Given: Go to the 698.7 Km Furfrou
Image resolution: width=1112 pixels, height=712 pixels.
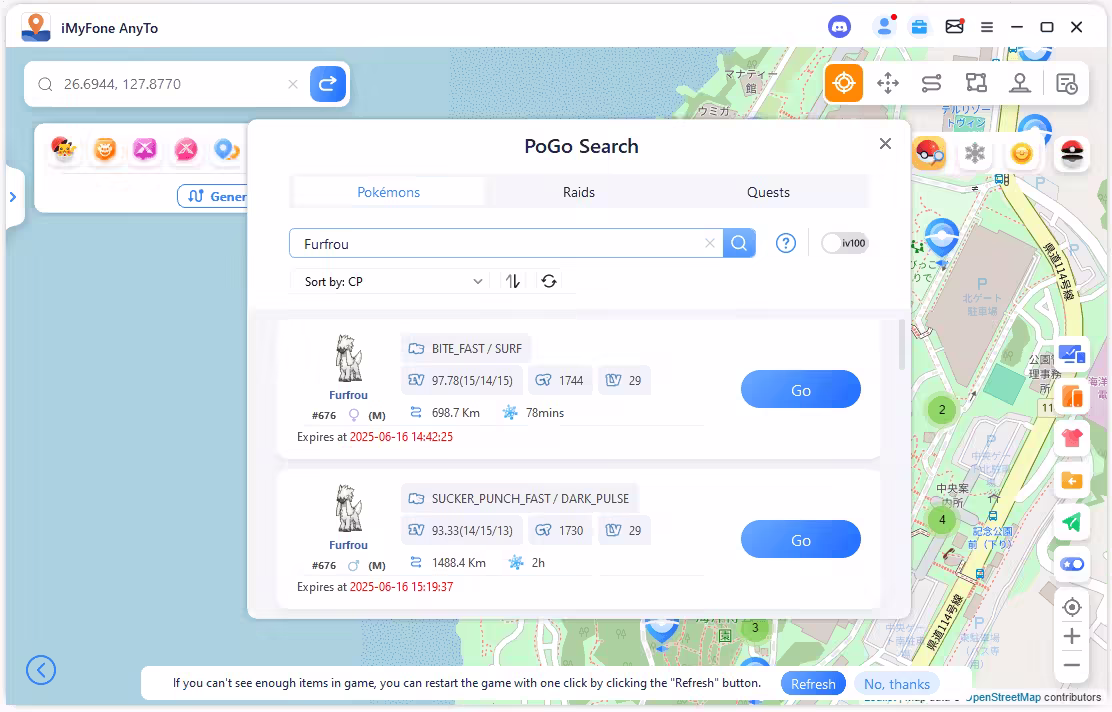Looking at the screenshot, I should tap(801, 389).
